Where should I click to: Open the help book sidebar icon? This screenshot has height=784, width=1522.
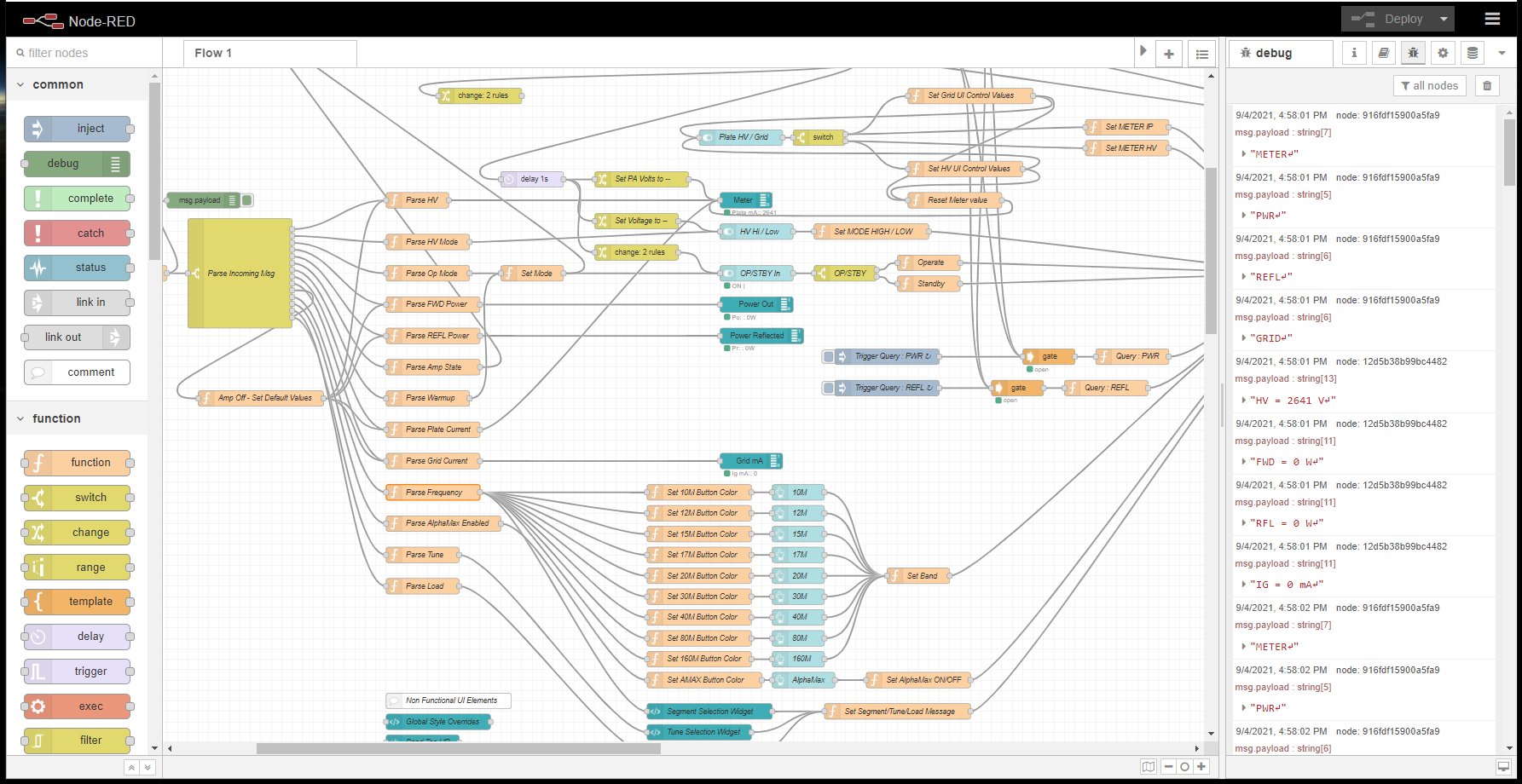pyautogui.click(x=1383, y=53)
